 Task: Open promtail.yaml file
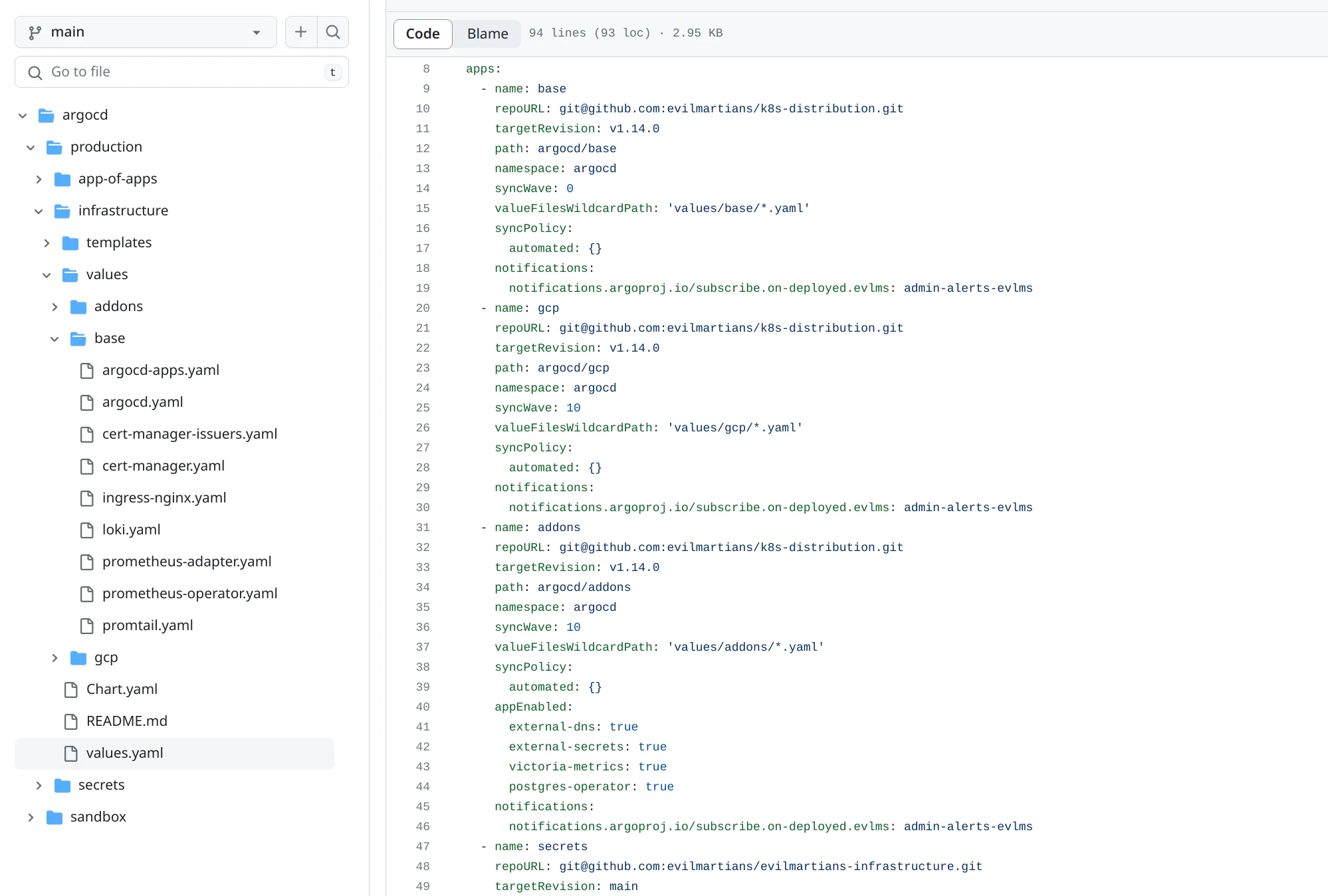[148, 625]
